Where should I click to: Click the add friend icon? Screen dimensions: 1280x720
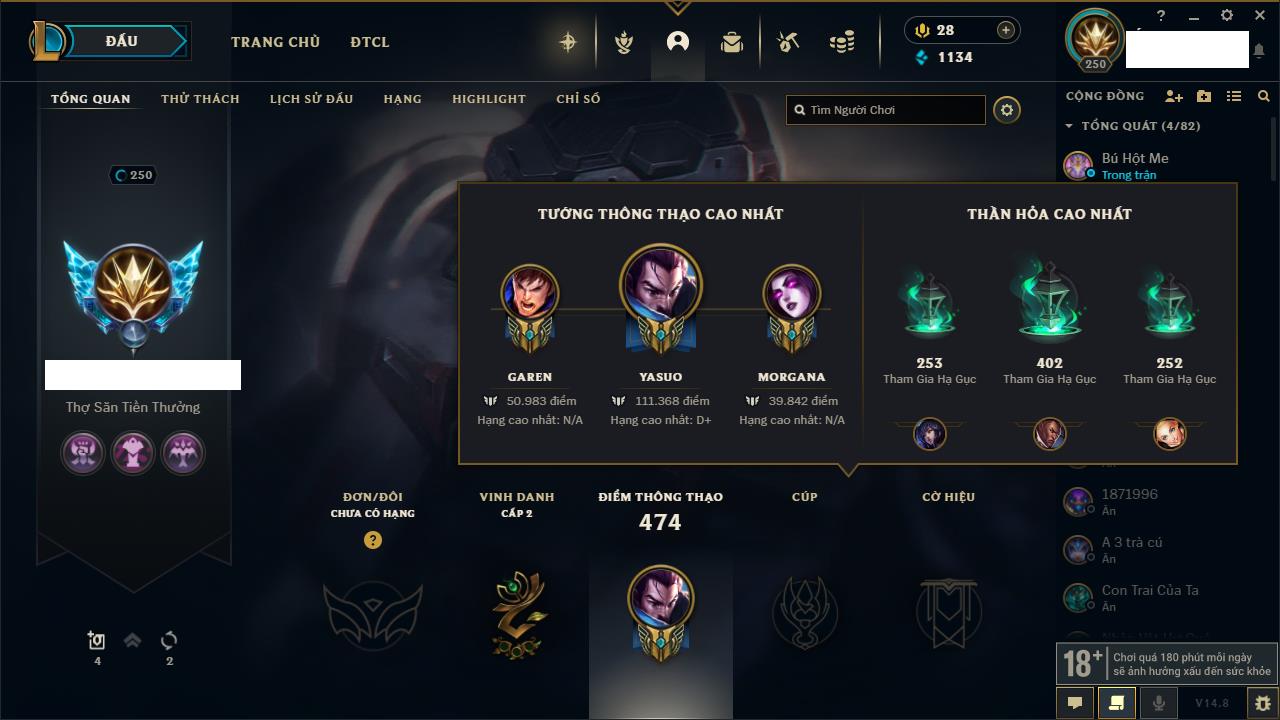click(1174, 96)
